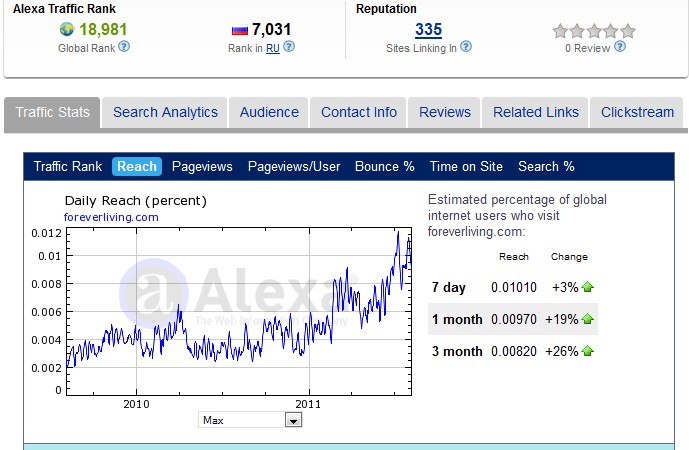The height and width of the screenshot is (450, 689).
Task: Open the Max time range dropdown
Action: click(x=250, y=420)
